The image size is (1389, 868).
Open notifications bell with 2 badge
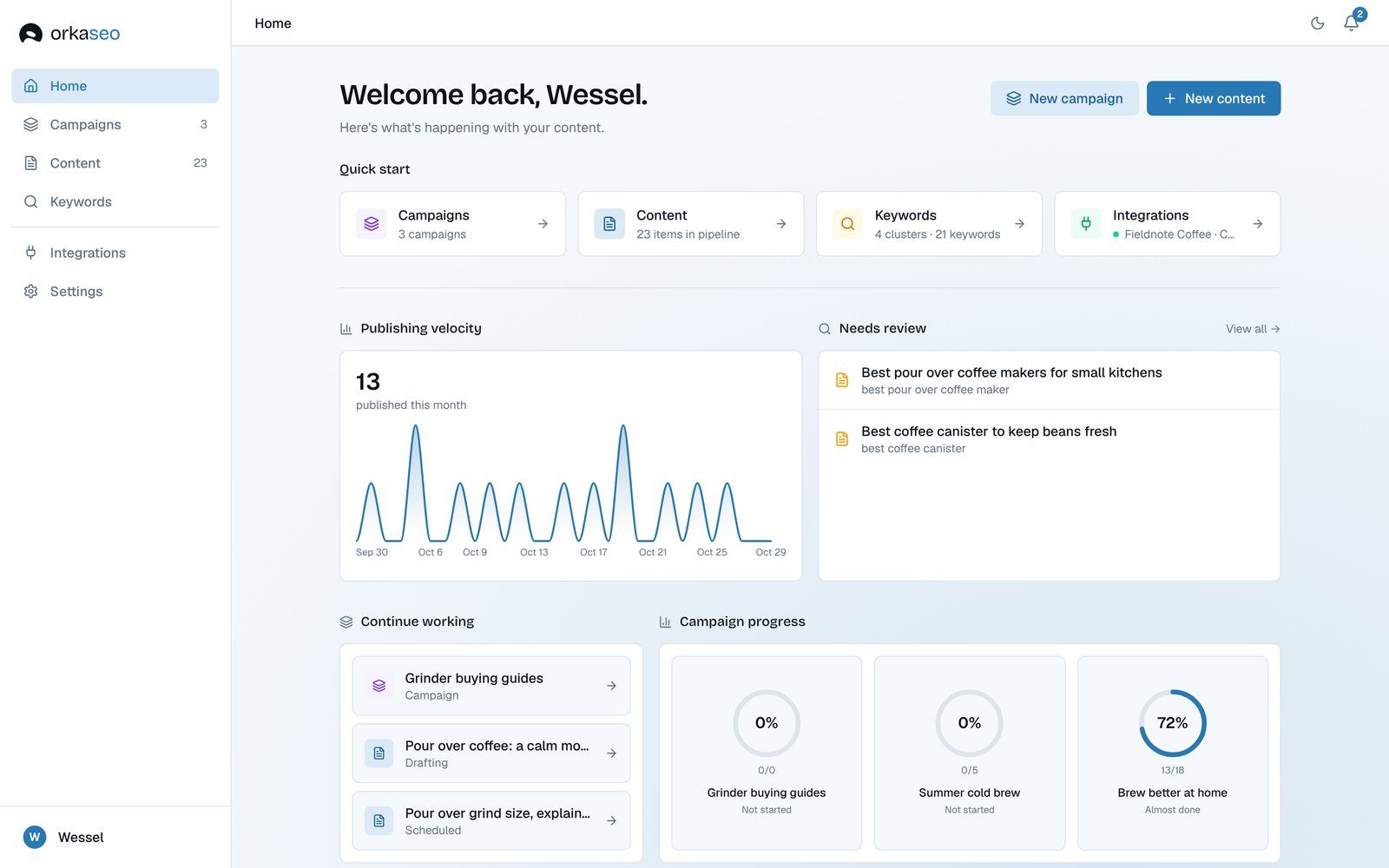point(1352,23)
